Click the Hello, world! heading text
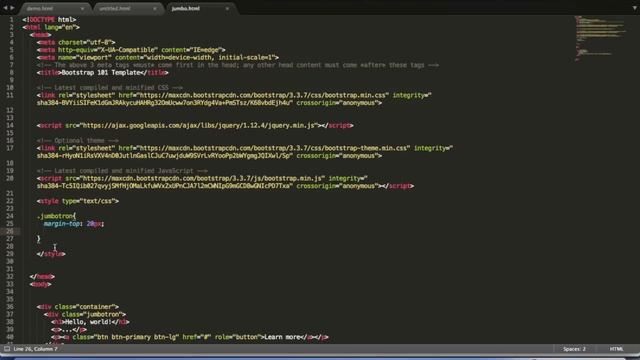 88,322
